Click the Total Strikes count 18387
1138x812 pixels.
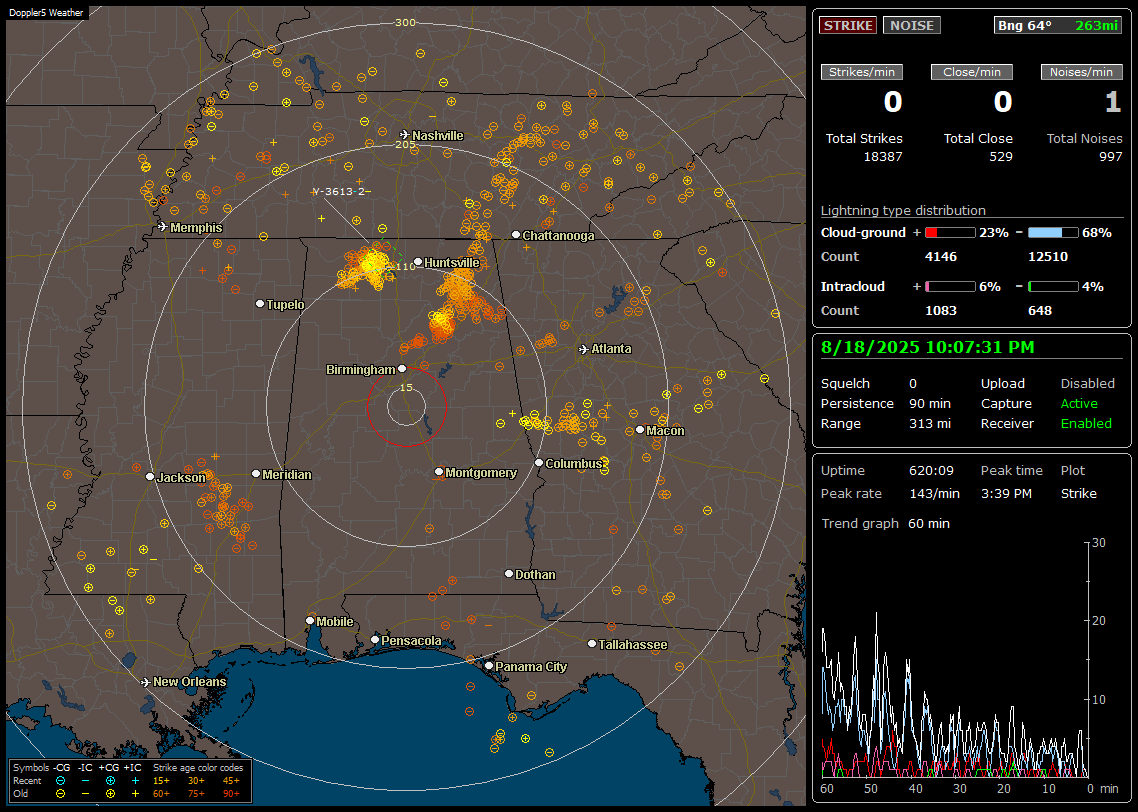click(883, 157)
